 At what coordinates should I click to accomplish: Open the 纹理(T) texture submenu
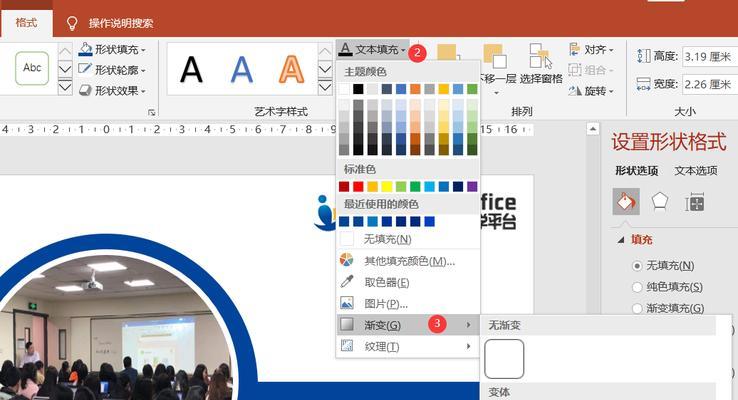click(408, 346)
